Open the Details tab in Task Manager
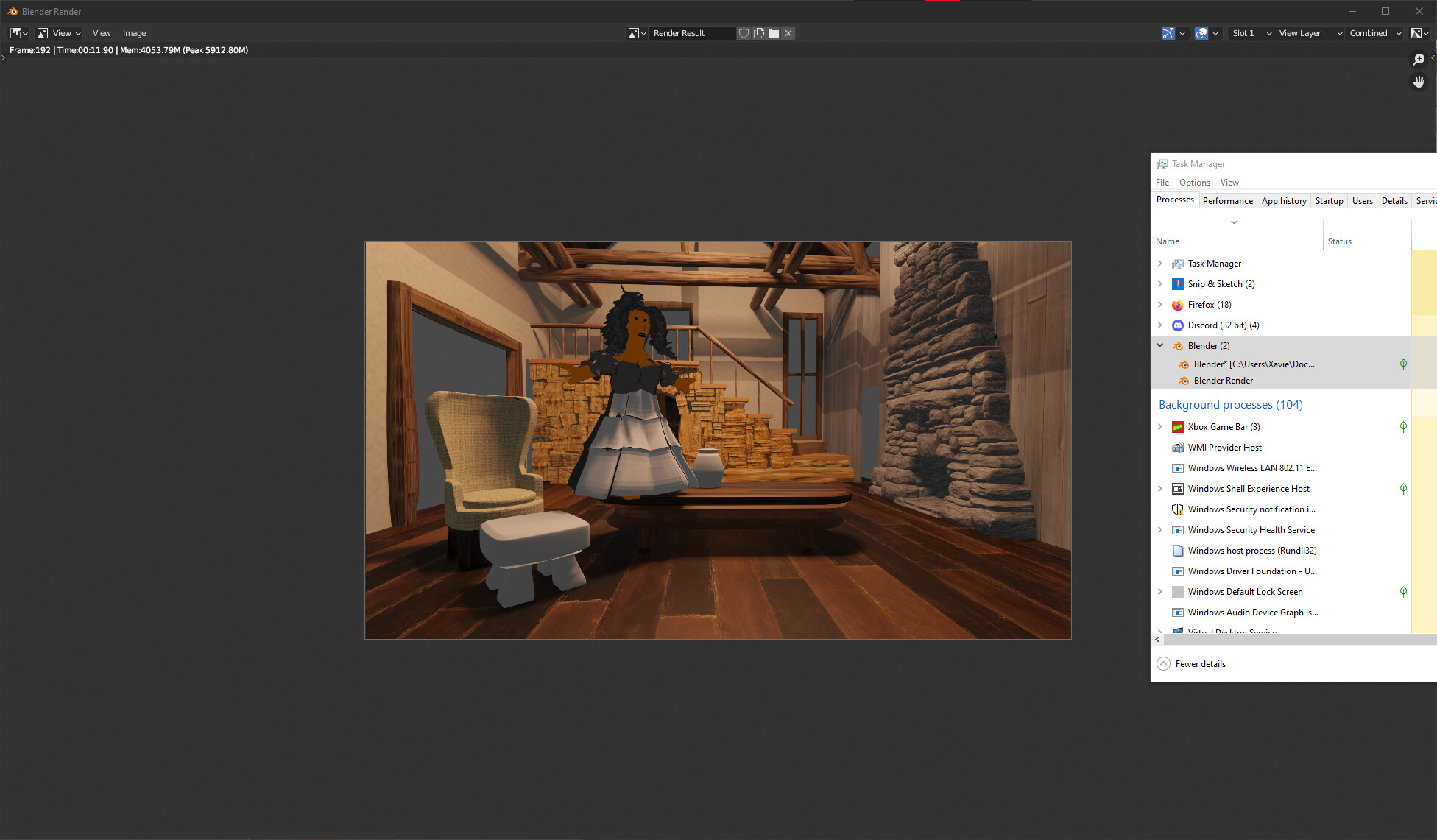Viewport: 1437px width, 840px height. point(1394,201)
